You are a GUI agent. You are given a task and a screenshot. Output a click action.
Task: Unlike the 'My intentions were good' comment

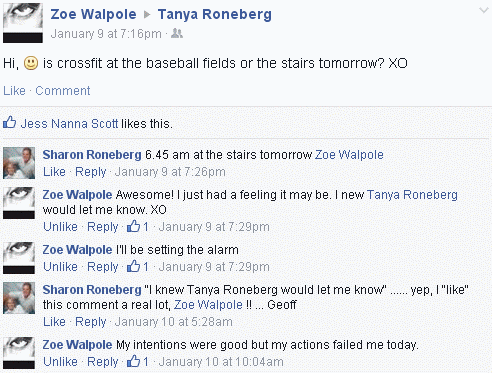(x=60, y=362)
